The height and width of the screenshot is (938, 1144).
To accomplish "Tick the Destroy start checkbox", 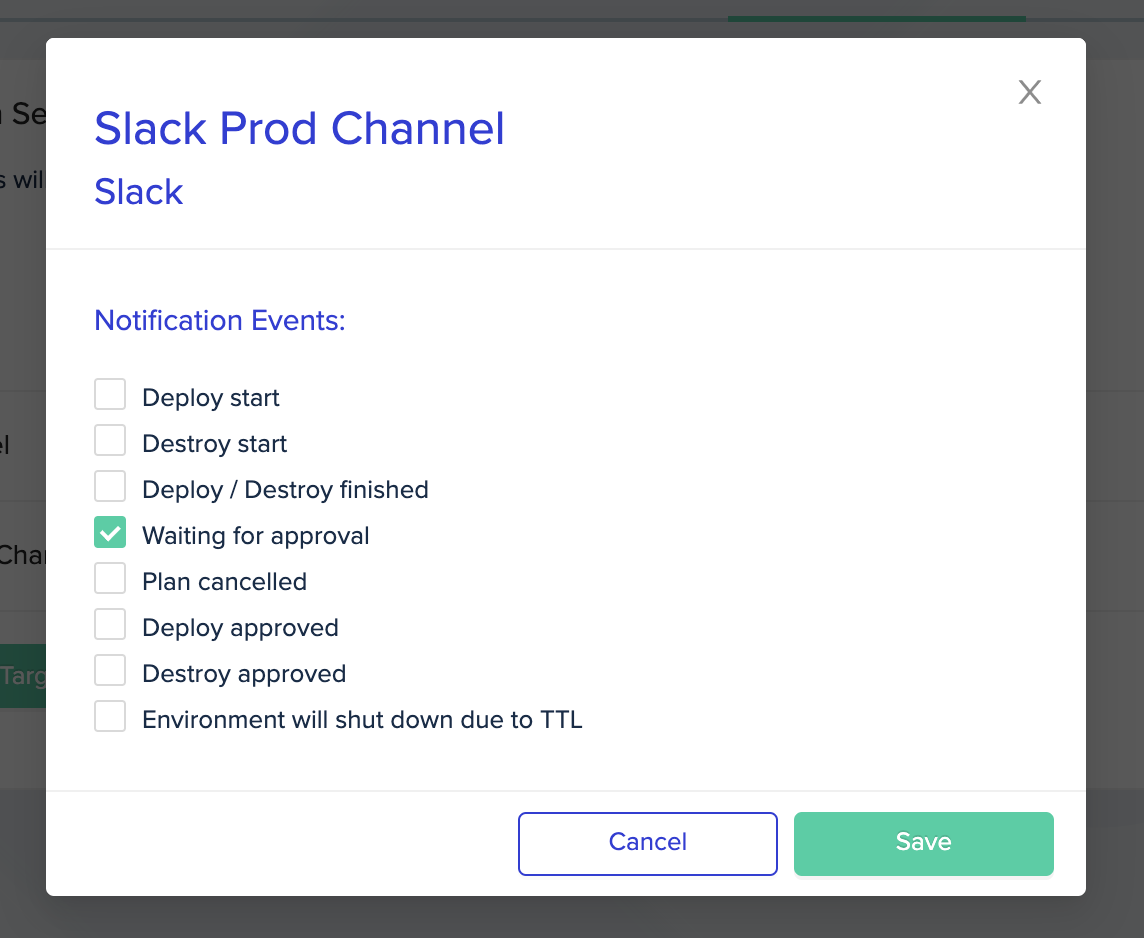I will 110,441.
